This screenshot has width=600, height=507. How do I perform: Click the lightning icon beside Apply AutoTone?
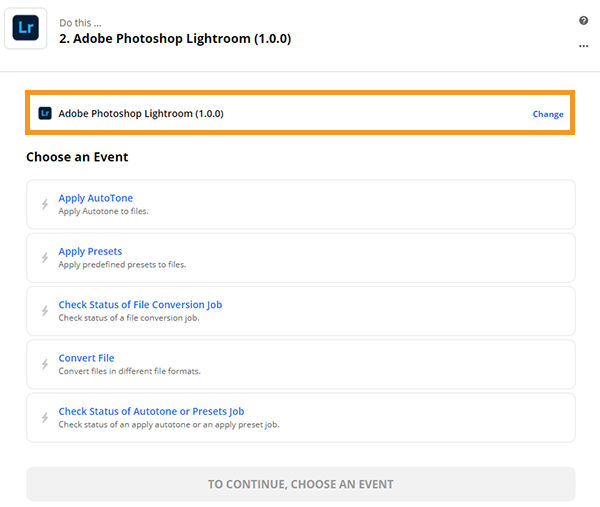45,205
